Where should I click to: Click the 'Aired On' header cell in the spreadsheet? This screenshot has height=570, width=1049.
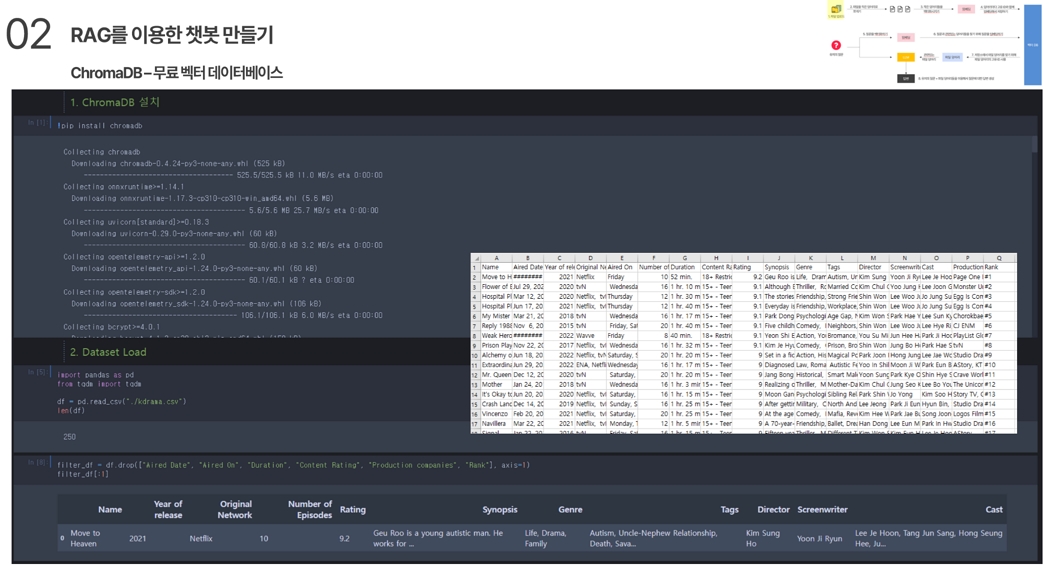coord(622,267)
